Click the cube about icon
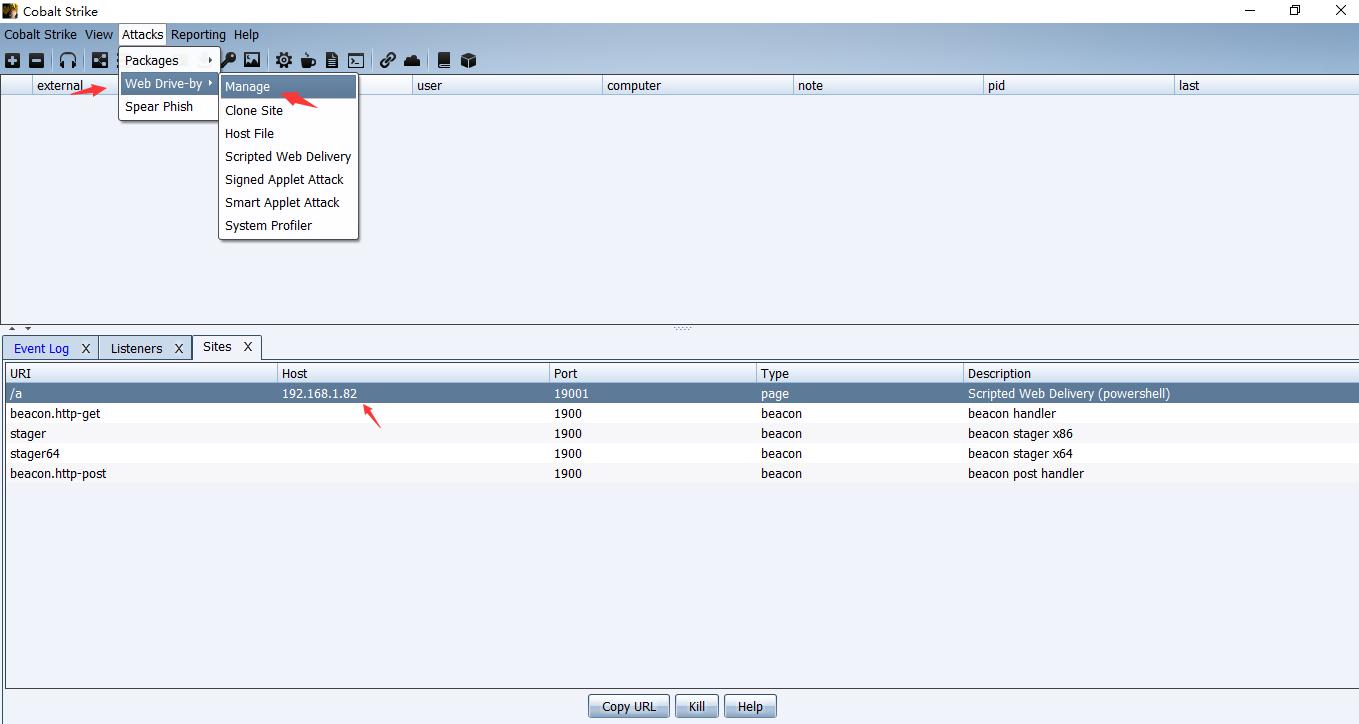This screenshot has width=1359, height=724. (x=468, y=61)
